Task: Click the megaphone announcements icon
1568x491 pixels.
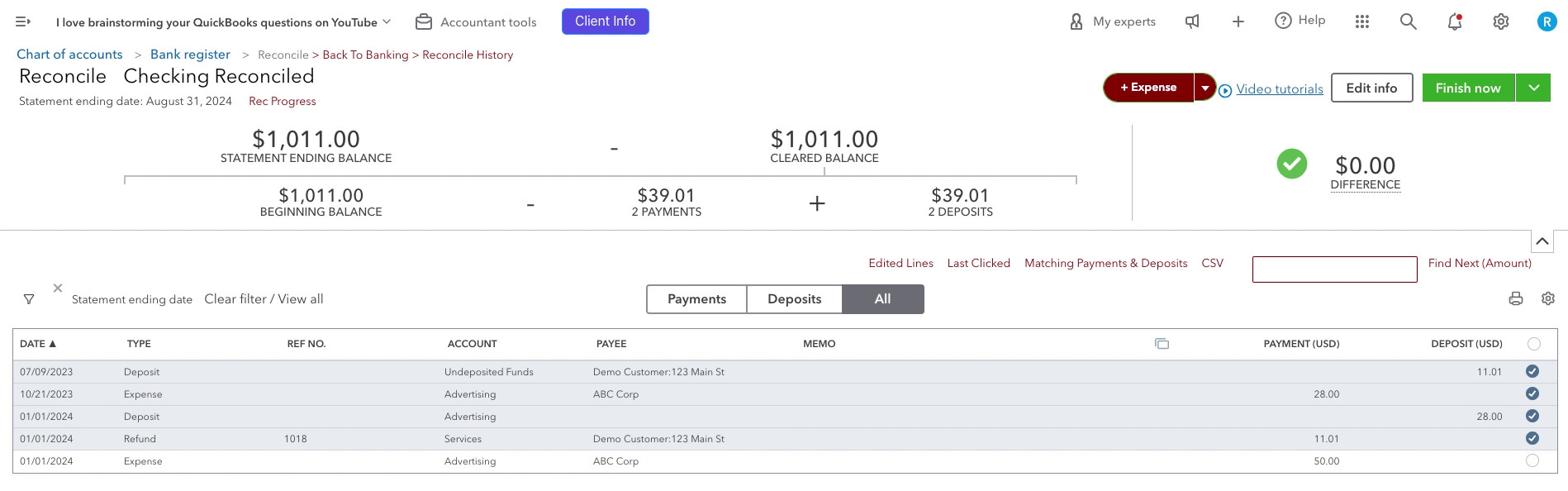Action: point(1192,22)
